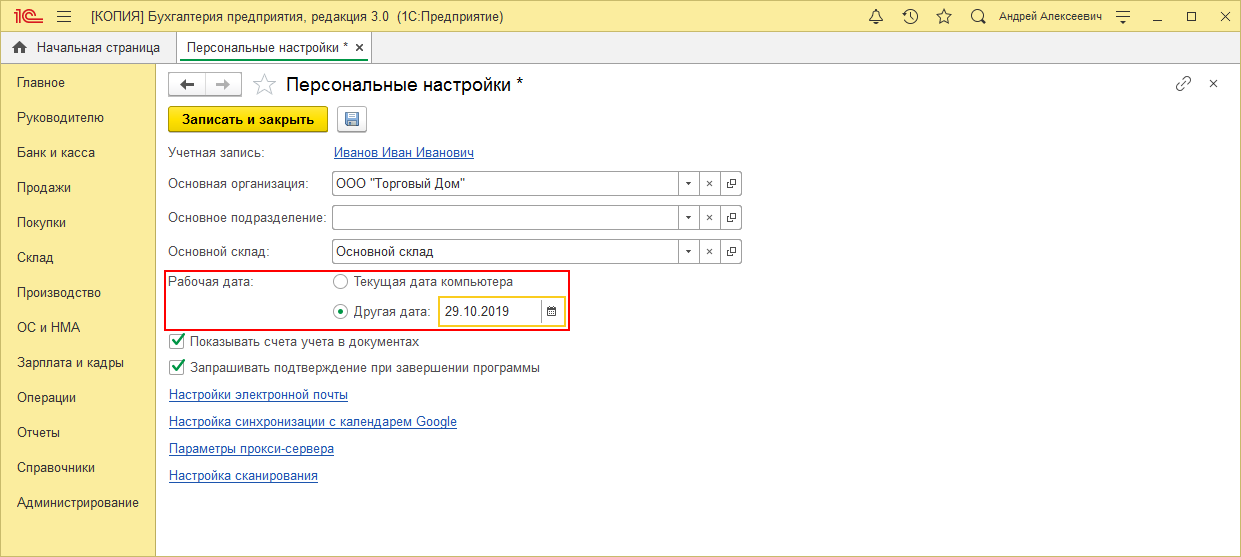Open Настройки электронной почты link
Viewport: 1241px width, 557px height.
coord(258,395)
